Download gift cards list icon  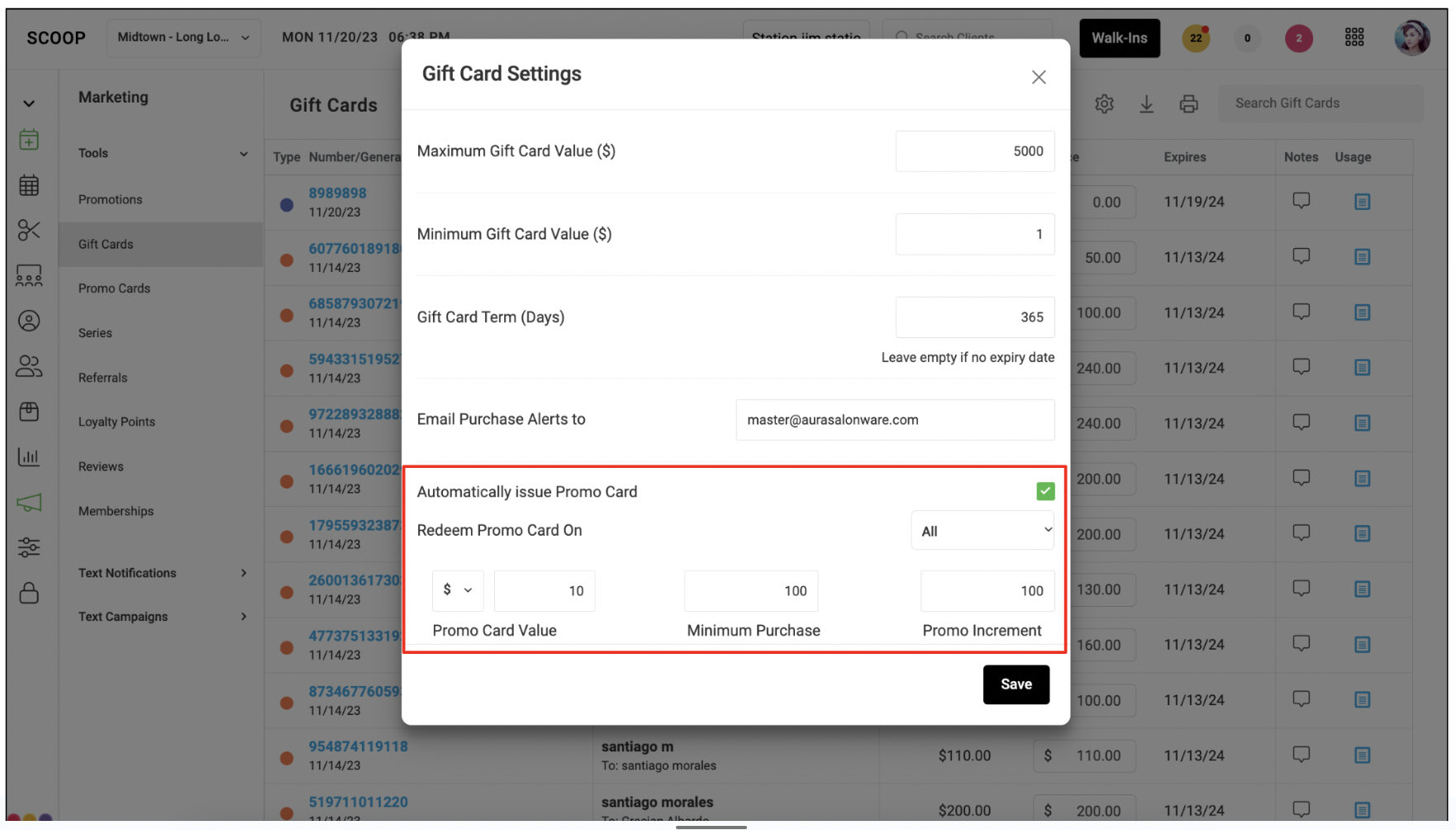click(x=1146, y=104)
